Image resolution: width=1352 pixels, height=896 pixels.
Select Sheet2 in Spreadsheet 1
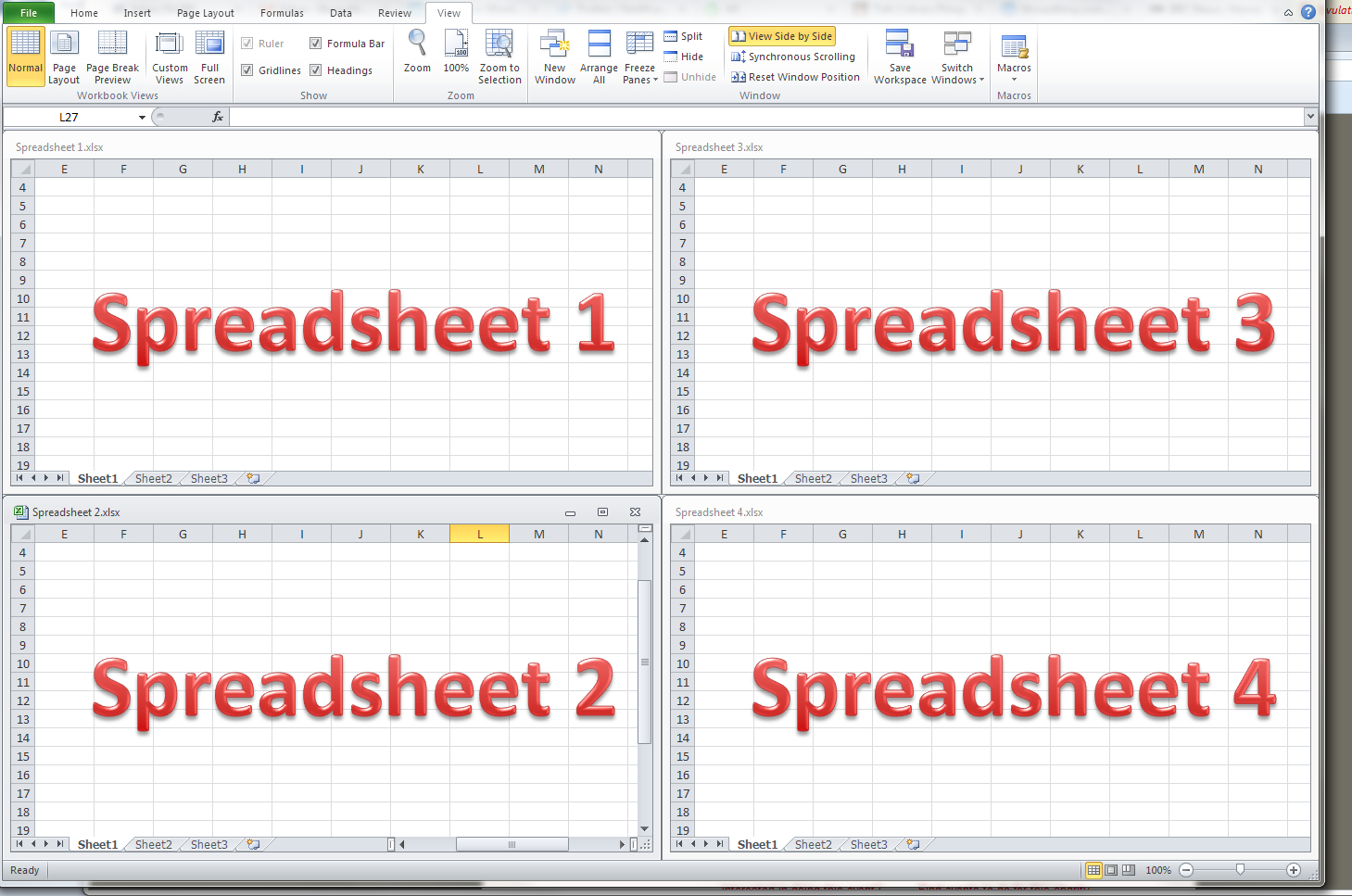coord(152,478)
